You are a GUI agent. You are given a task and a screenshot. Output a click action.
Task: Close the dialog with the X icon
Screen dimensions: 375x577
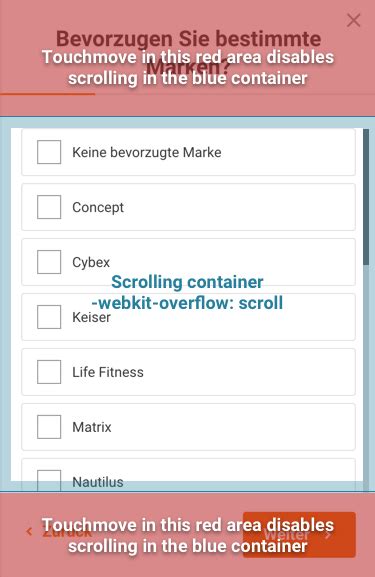(x=353, y=20)
